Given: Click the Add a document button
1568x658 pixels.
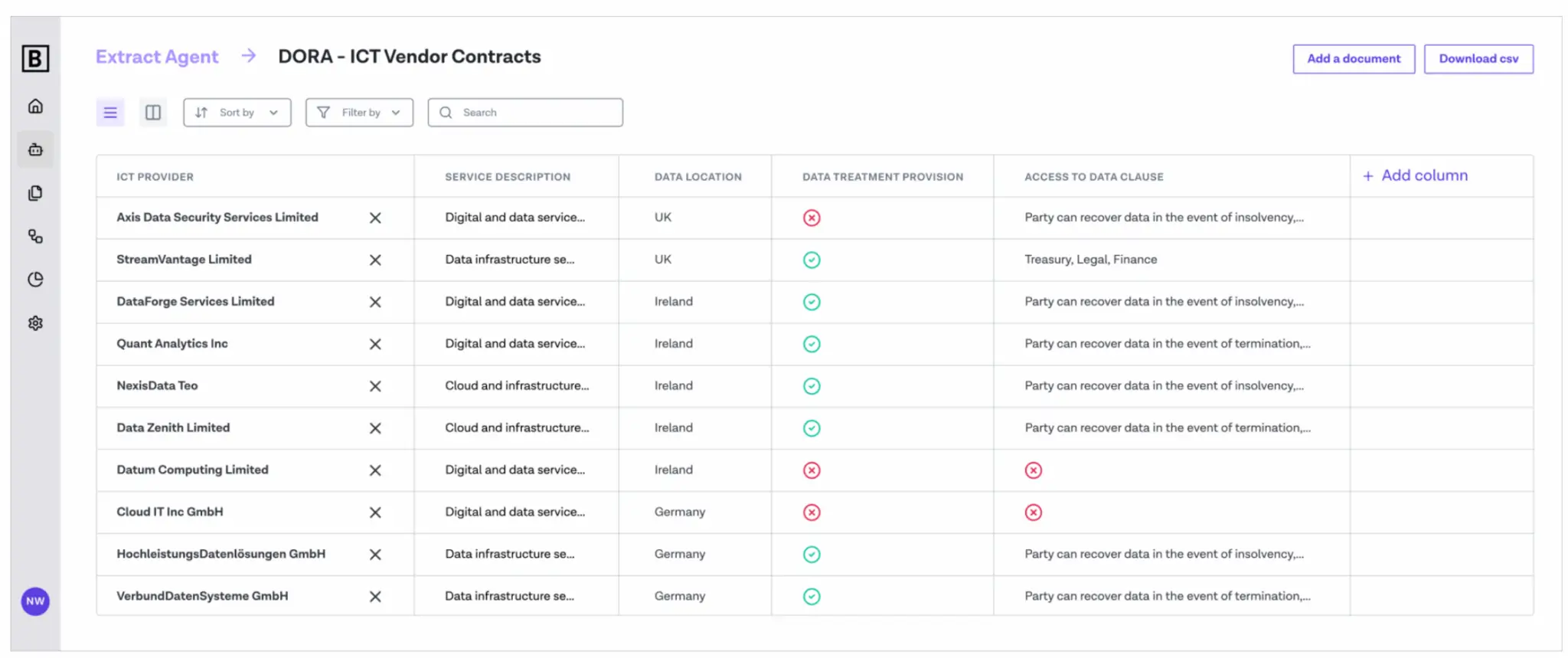Looking at the screenshot, I should (1353, 59).
